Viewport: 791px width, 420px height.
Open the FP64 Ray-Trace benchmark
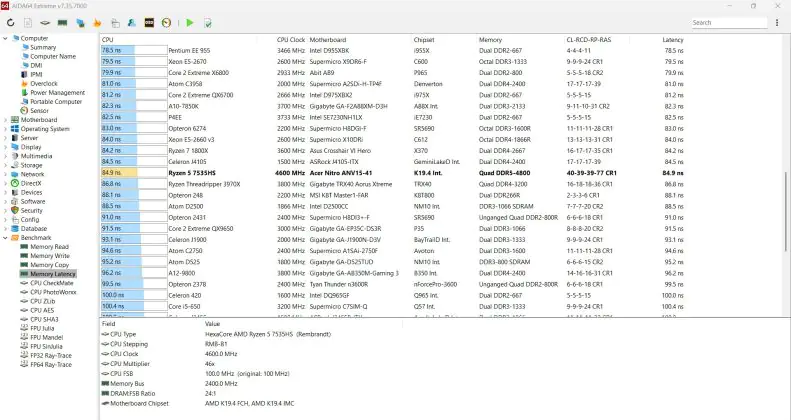point(51,365)
